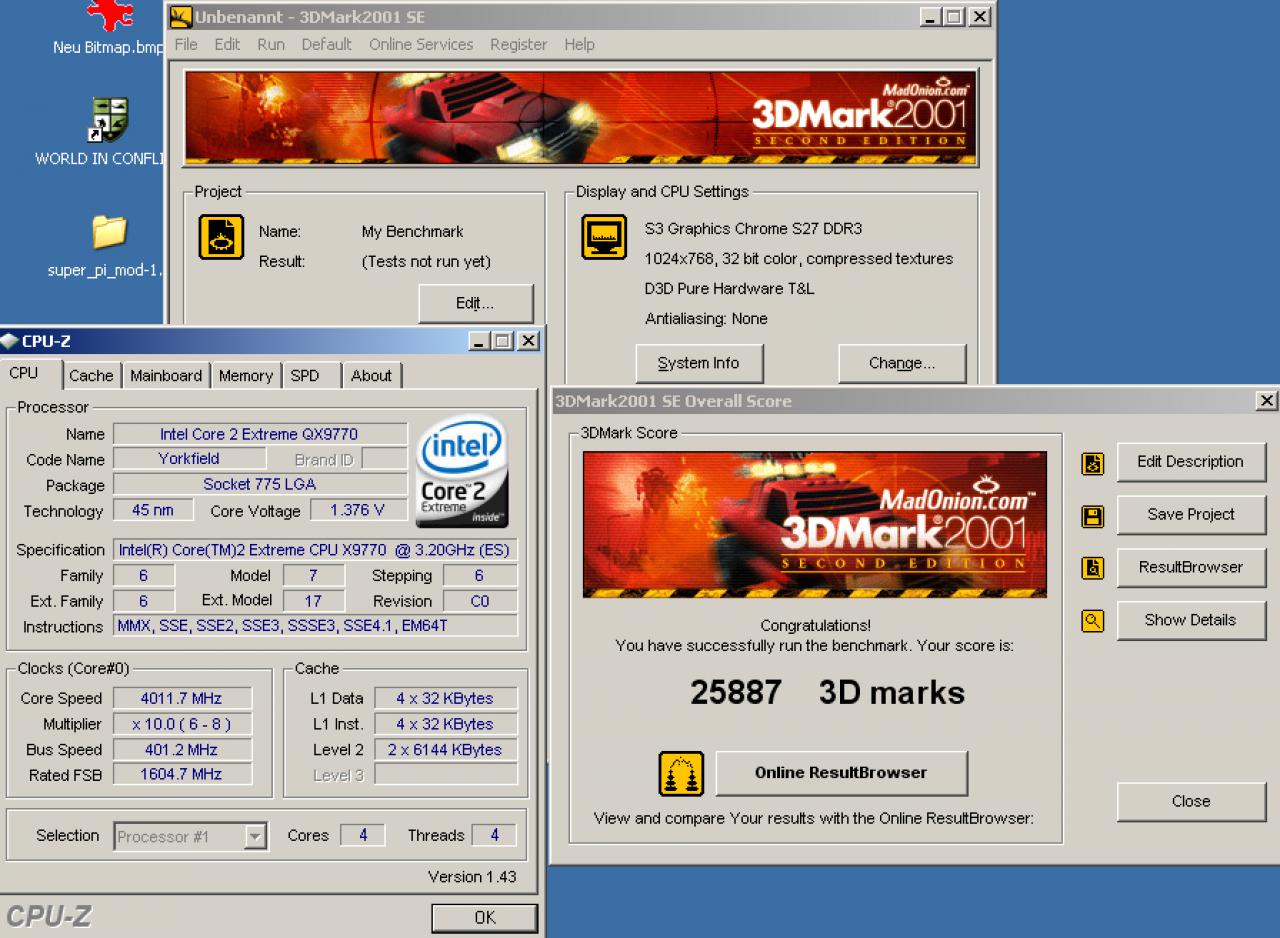
Task: Open the Neu Bitmap.bmp desktop icon
Action: pyautogui.click(x=110, y=14)
